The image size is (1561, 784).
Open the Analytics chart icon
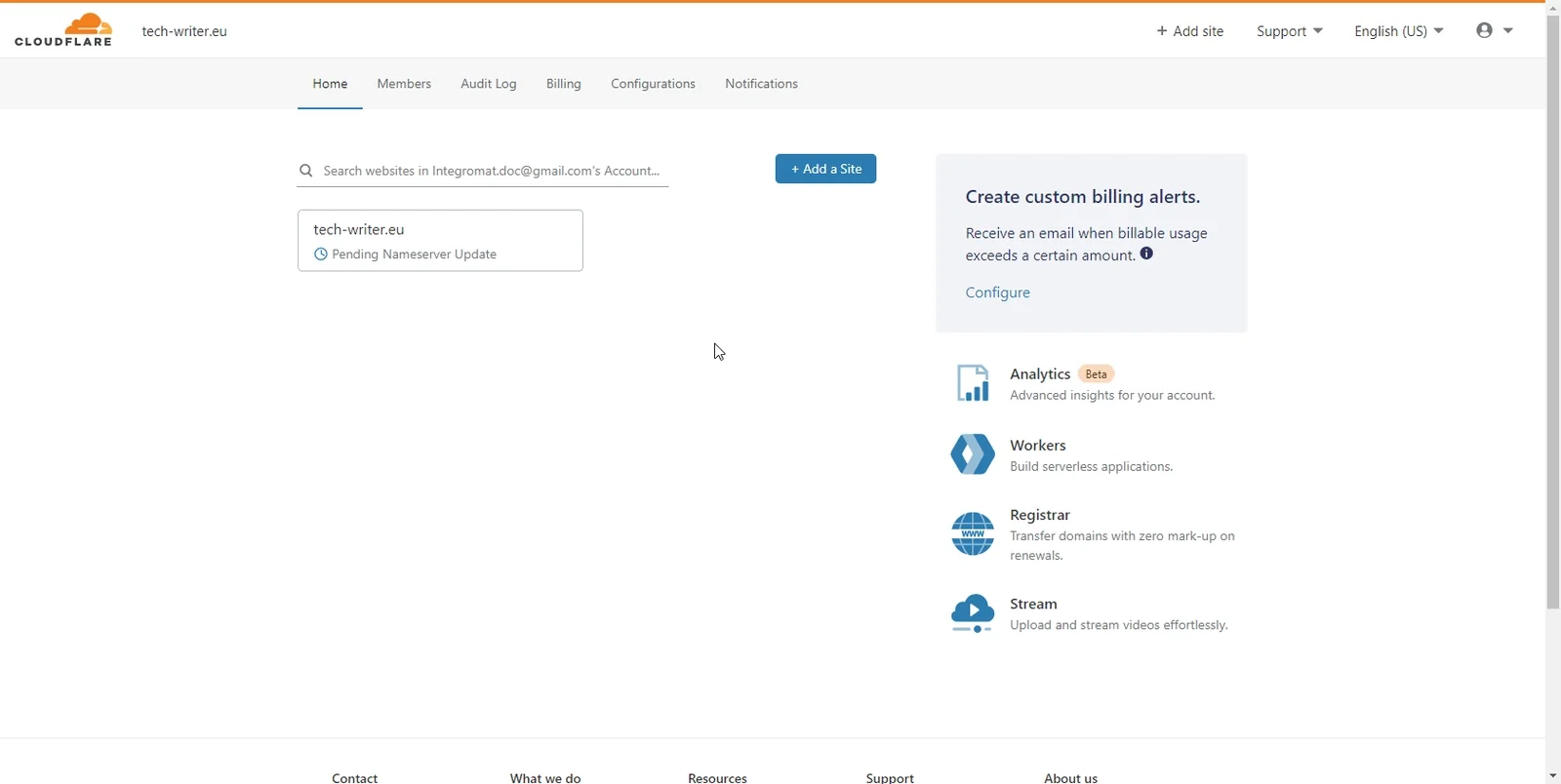click(x=973, y=383)
